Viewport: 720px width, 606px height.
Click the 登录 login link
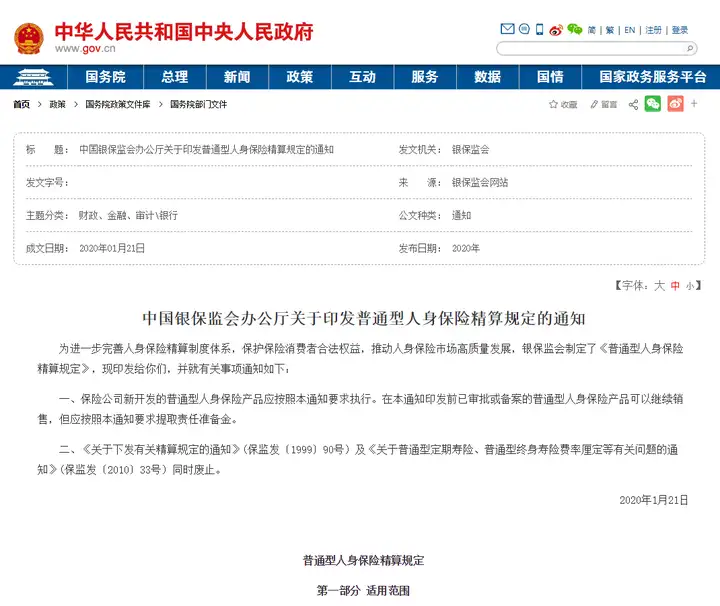click(680, 30)
